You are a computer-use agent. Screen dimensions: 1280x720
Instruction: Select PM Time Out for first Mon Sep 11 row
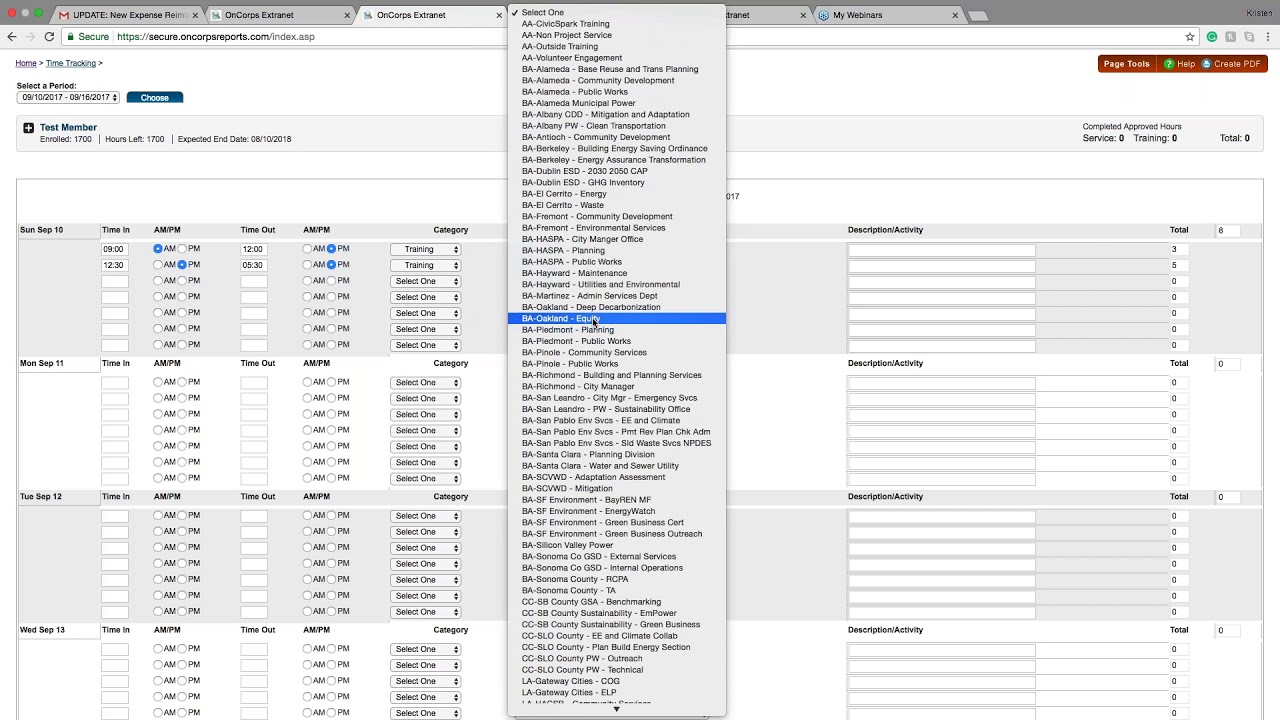click(331, 382)
